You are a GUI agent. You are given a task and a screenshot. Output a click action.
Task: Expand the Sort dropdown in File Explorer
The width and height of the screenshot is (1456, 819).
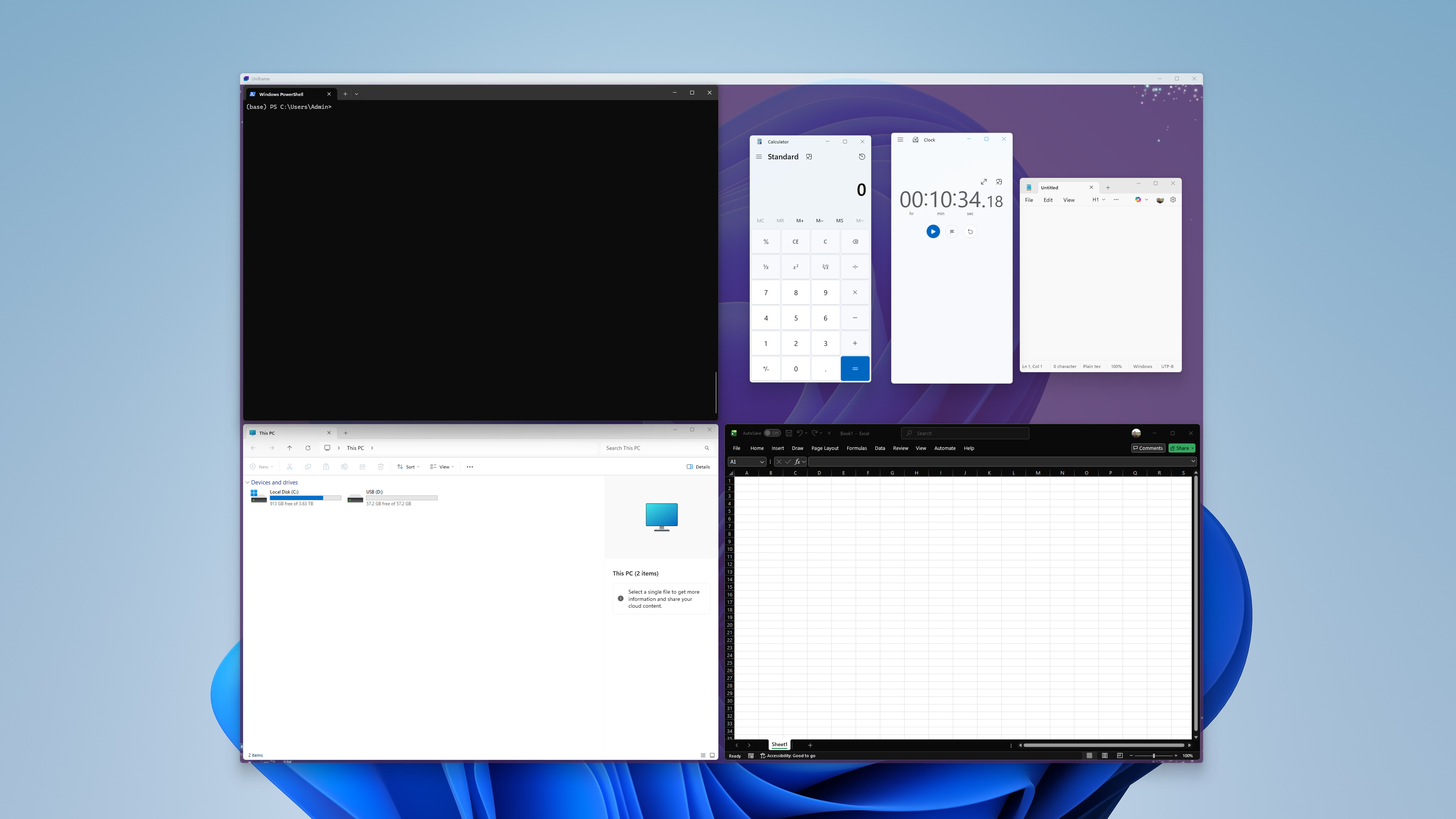(408, 466)
